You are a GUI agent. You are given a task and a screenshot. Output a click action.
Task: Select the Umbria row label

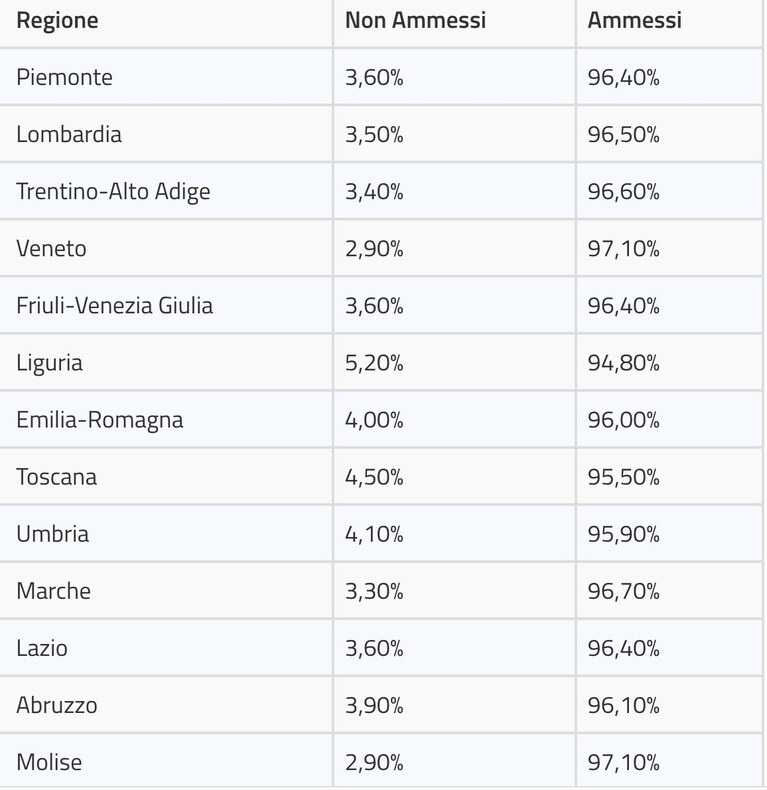click(x=52, y=534)
